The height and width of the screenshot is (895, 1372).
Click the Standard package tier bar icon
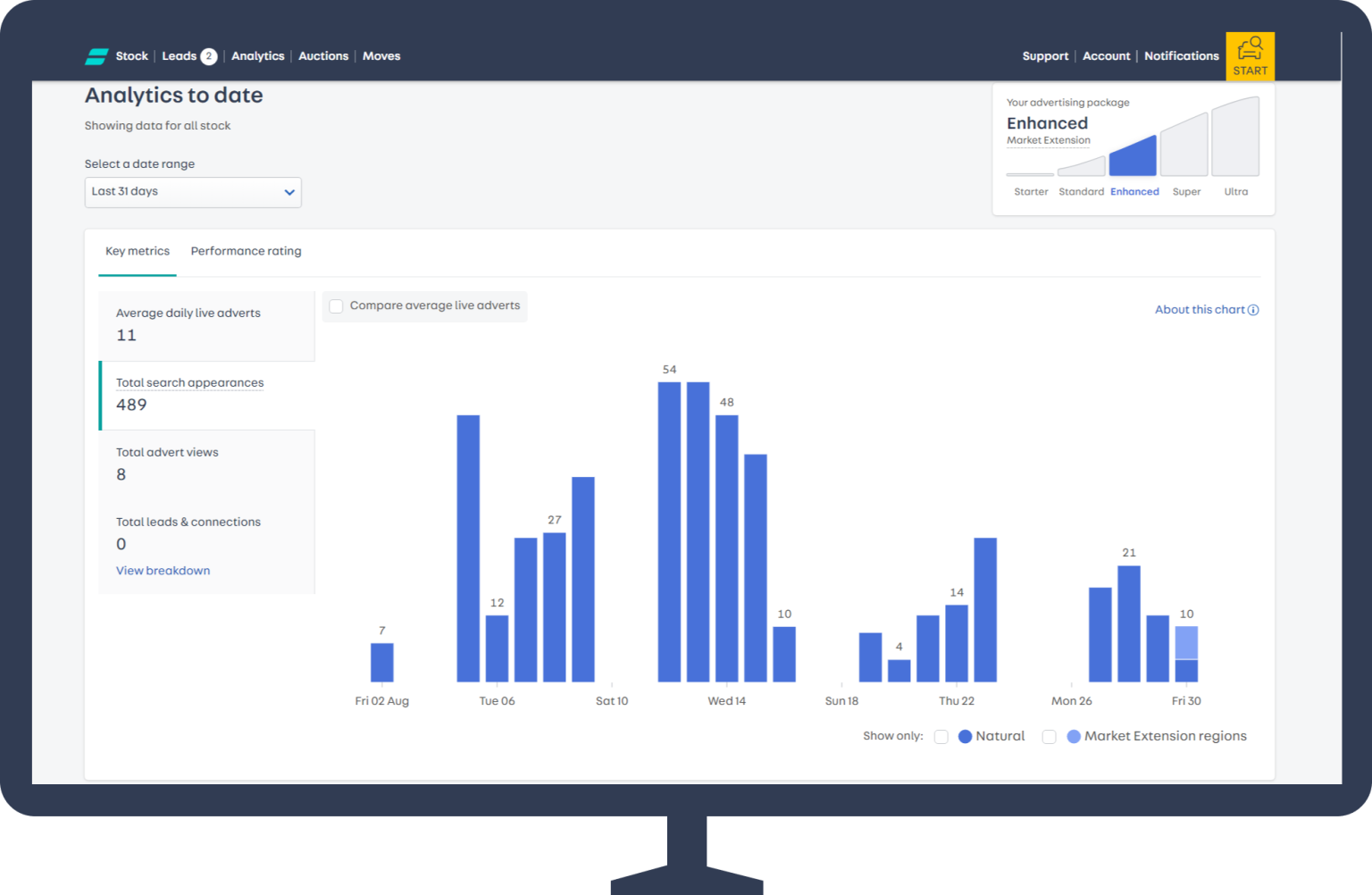click(x=1082, y=166)
